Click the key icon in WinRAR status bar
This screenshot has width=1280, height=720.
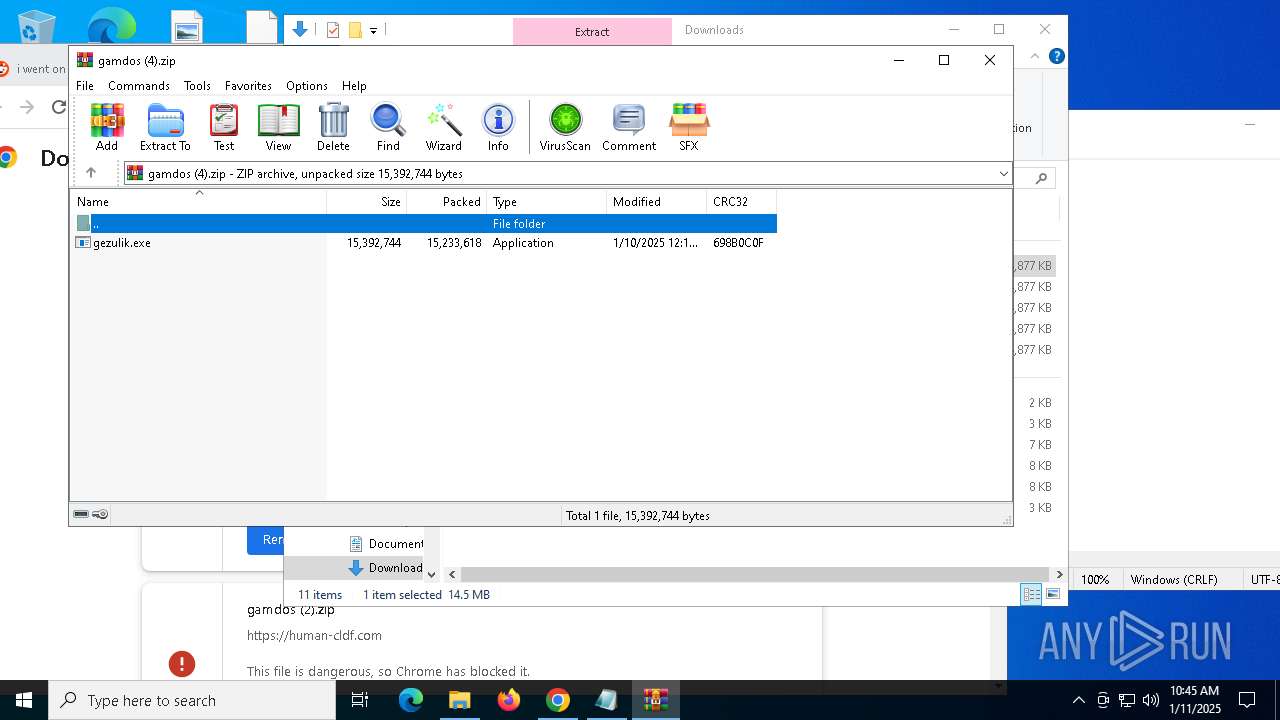100,515
